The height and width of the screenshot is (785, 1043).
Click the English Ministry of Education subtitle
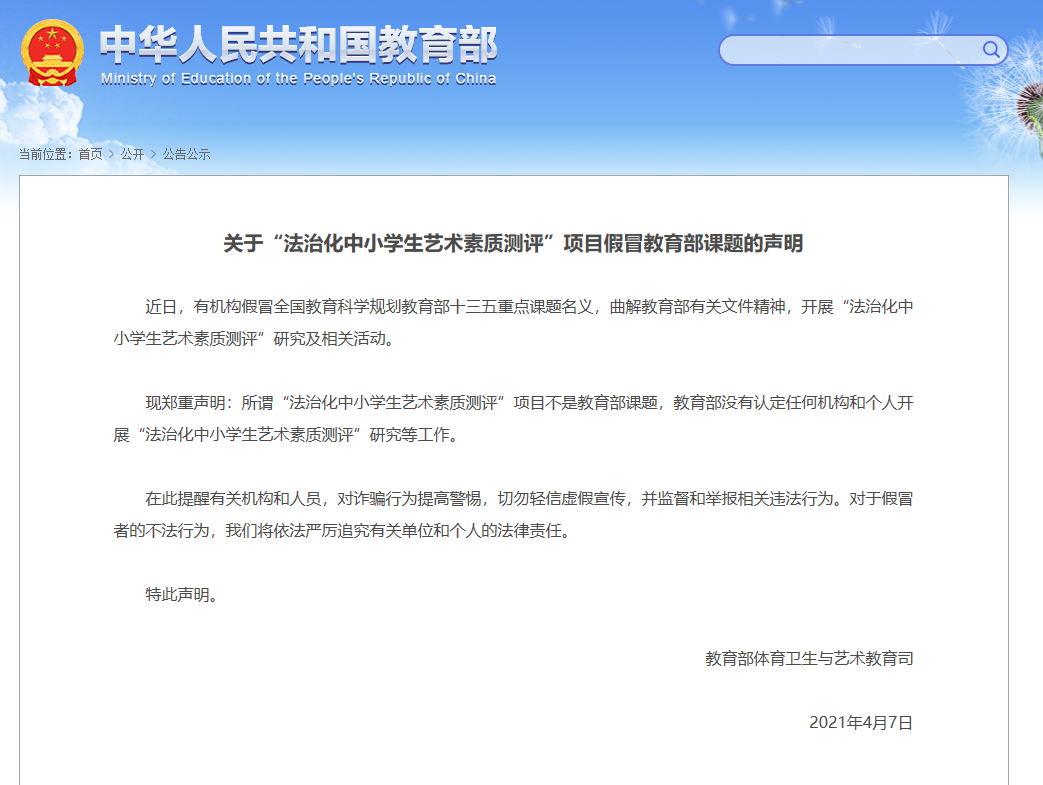pyautogui.click(x=298, y=79)
